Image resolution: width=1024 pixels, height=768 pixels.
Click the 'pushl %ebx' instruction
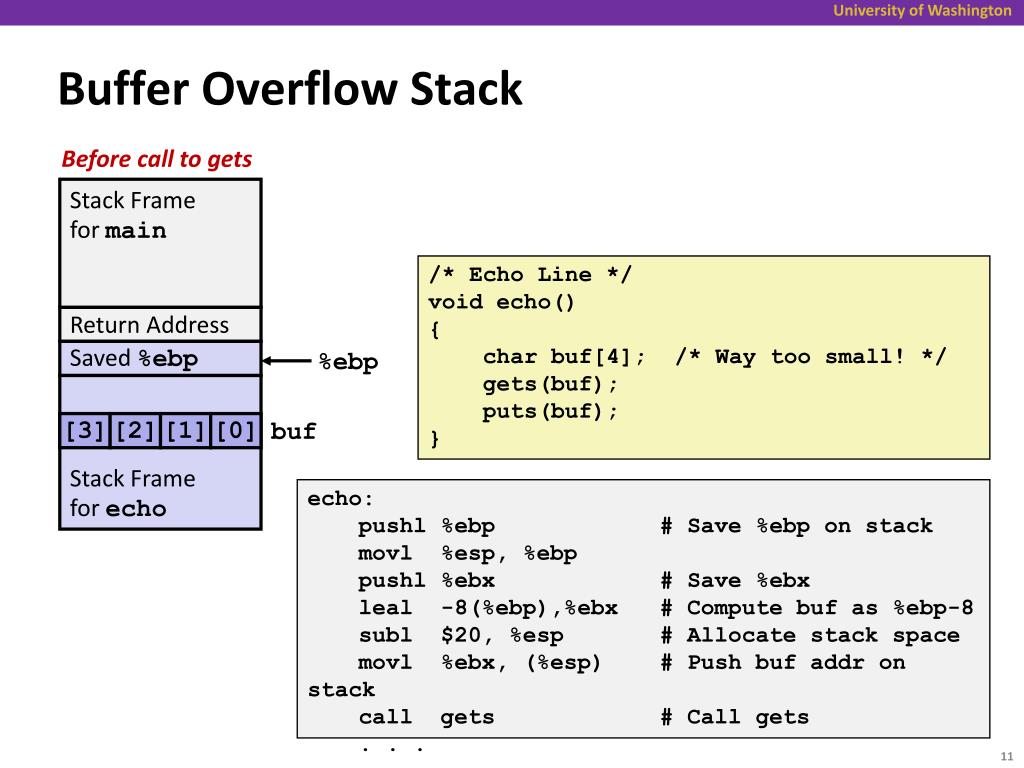click(x=426, y=581)
